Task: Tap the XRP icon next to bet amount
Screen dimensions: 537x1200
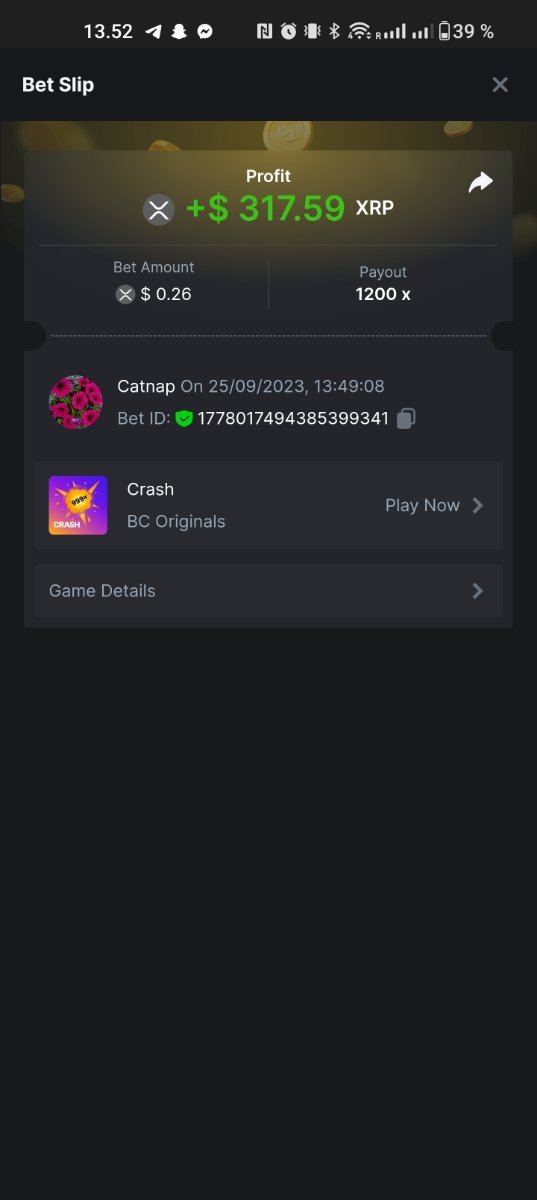Action: (x=125, y=294)
